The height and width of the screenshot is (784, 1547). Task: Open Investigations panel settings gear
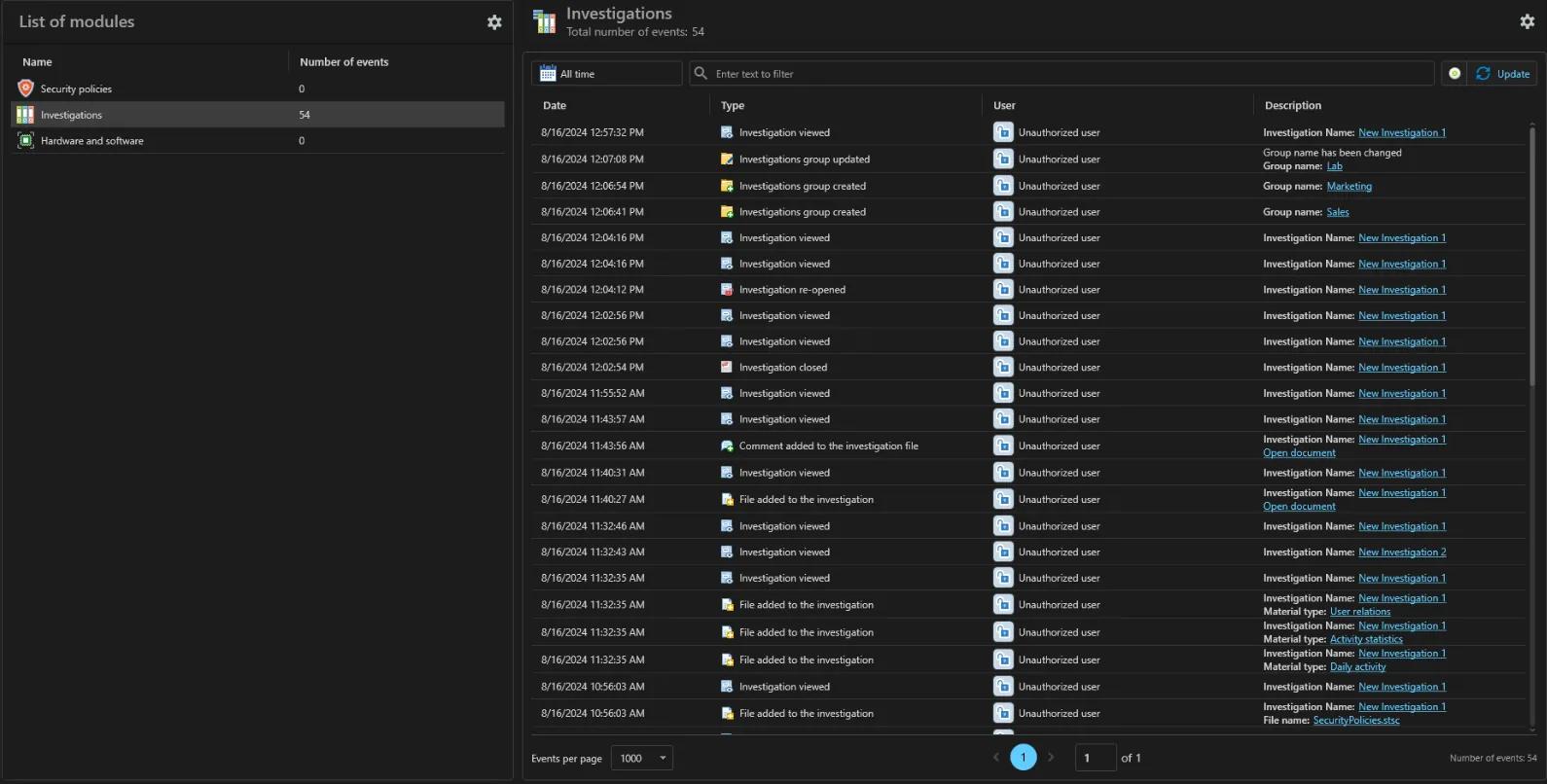1527,21
